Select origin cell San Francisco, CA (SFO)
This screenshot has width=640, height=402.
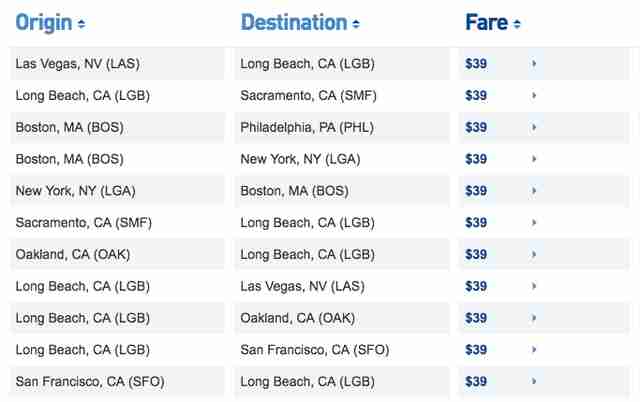pyautogui.click(x=90, y=382)
